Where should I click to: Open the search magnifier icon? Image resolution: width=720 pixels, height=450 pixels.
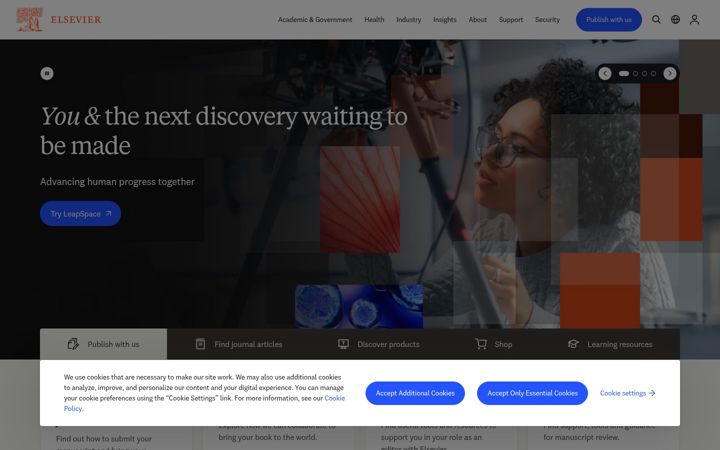(656, 19)
